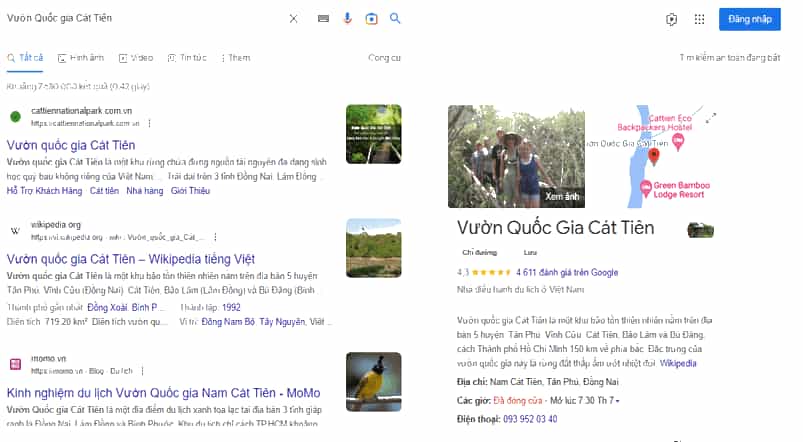Click the 1992 founding year link
The width and height of the screenshot is (803, 442).
[231, 308]
